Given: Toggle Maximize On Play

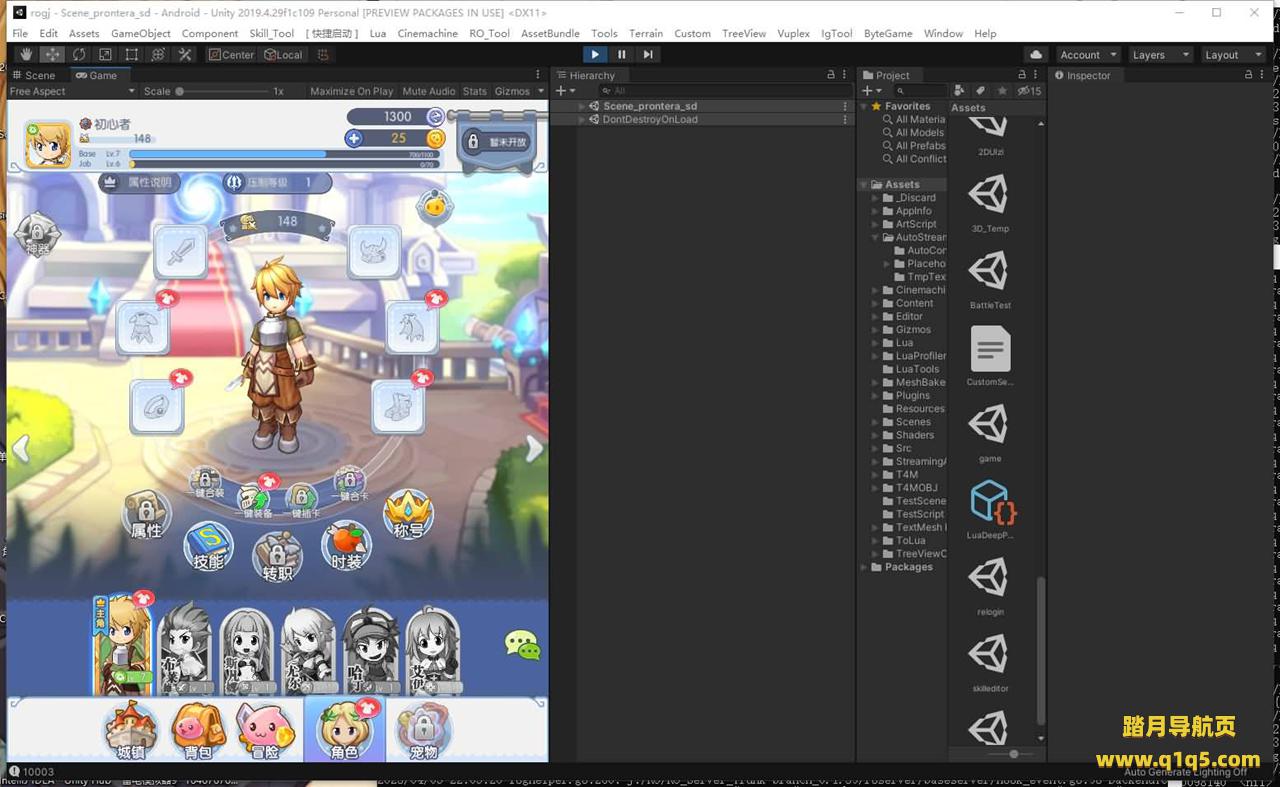Looking at the screenshot, I should 351,91.
